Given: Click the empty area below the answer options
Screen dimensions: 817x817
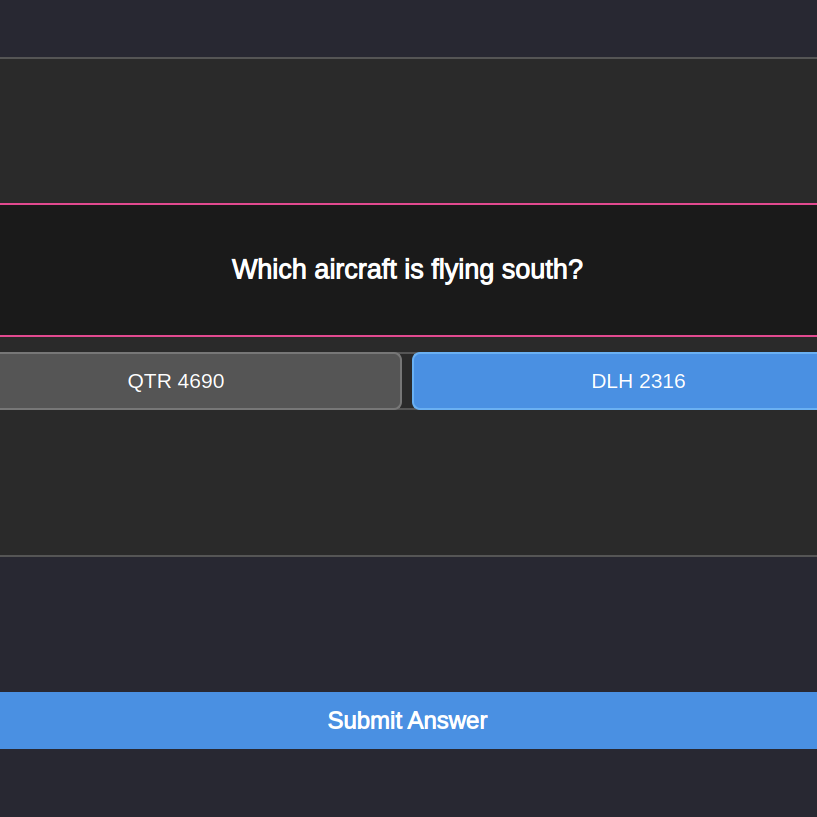Looking at the screenshot, I should pos(408,482).
